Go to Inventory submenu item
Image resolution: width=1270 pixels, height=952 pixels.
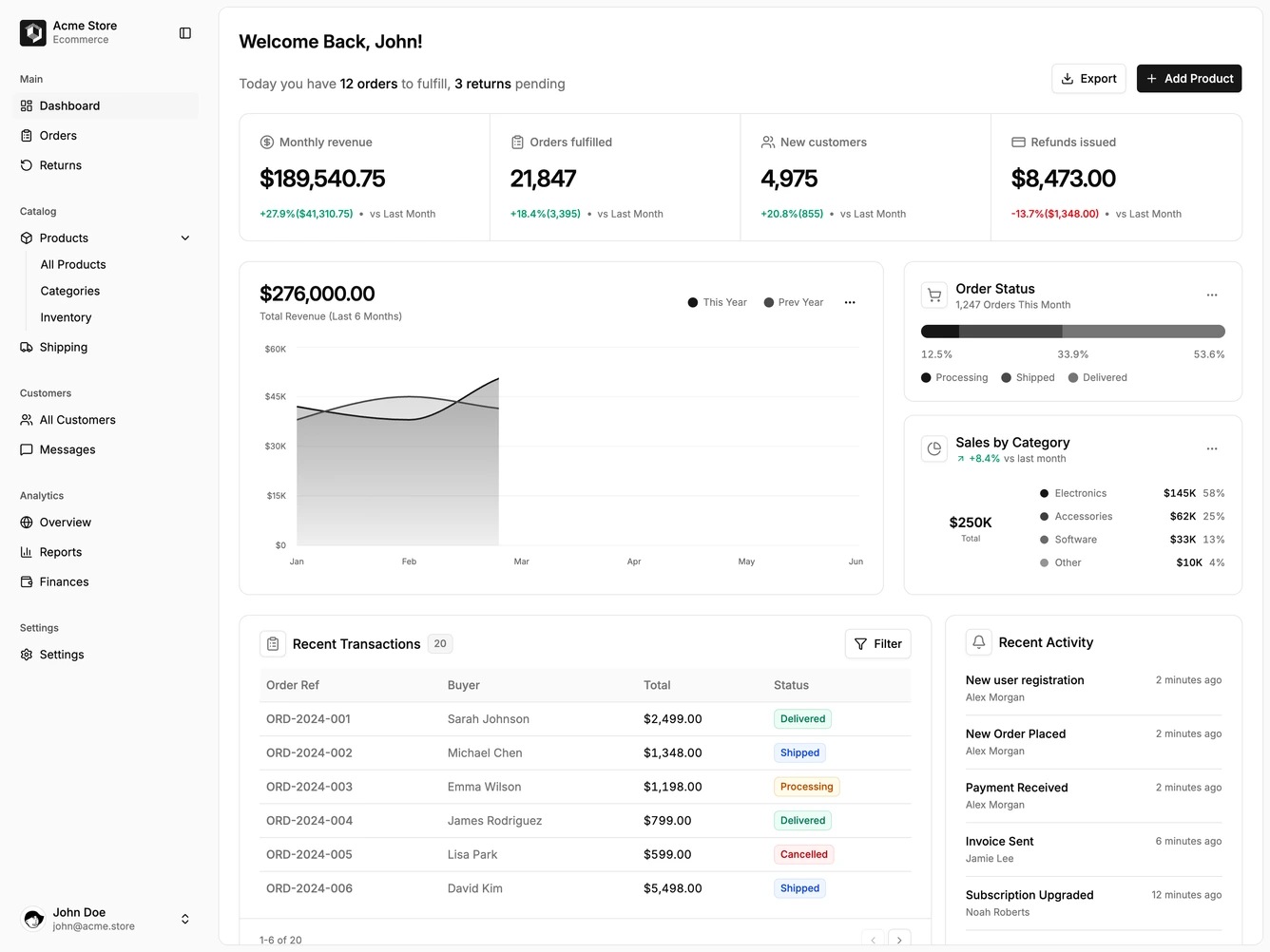67,318
